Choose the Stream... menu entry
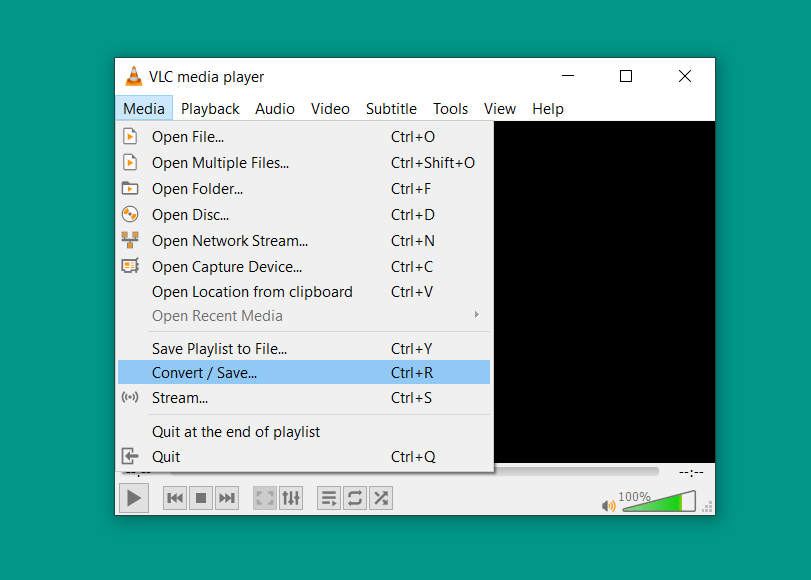811x580 pixels. pyautogui.click(x=304, y=397)
